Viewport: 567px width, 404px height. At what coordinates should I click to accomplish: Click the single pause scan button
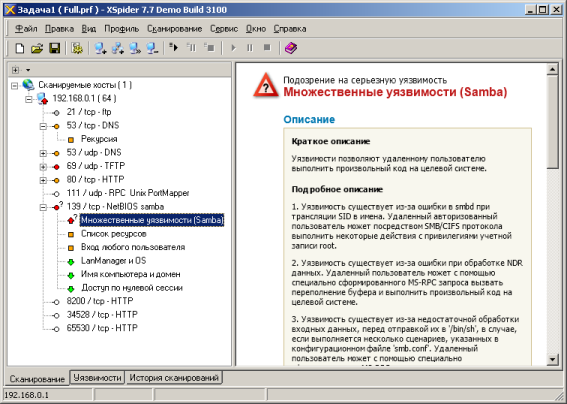pyautogui.click(x=250, y=48)
